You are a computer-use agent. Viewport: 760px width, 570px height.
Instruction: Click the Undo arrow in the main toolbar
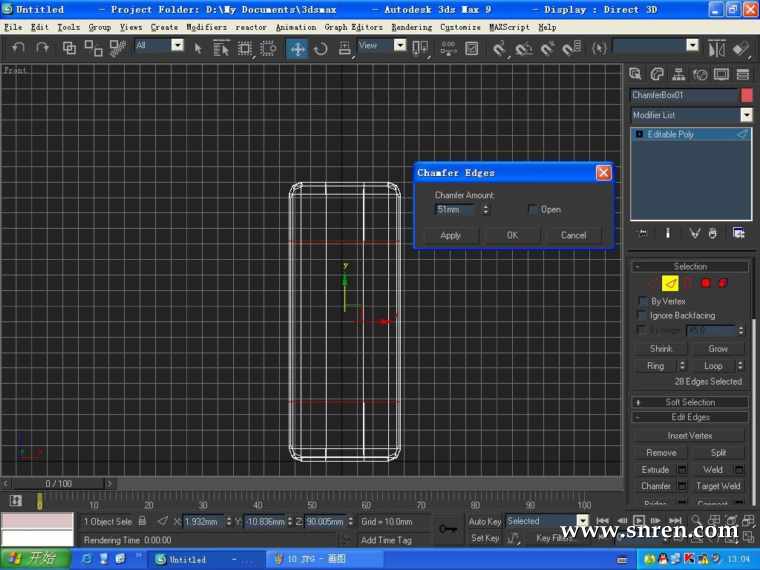pyautogui.click(x=18, y=47)
